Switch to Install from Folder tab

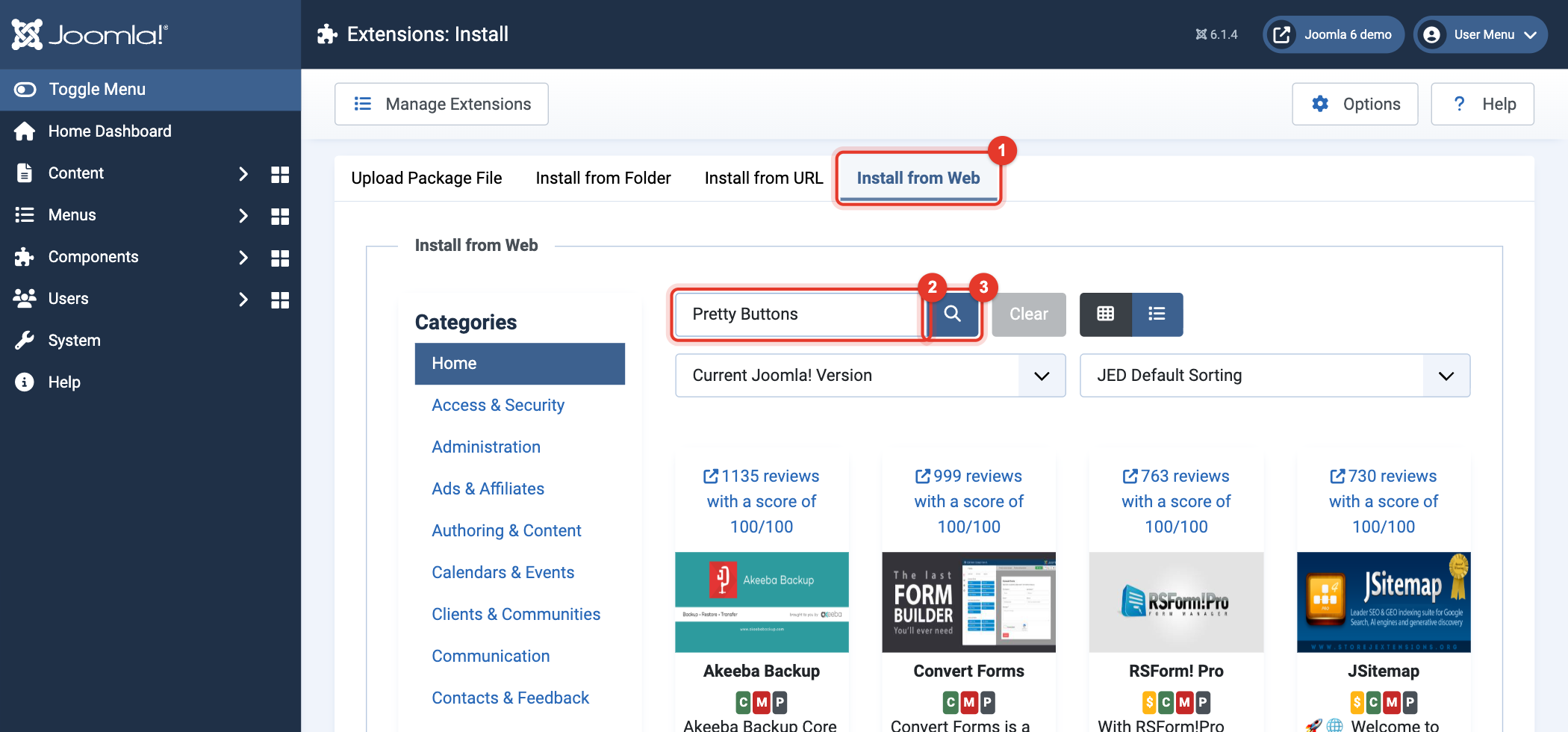(603, 178)
